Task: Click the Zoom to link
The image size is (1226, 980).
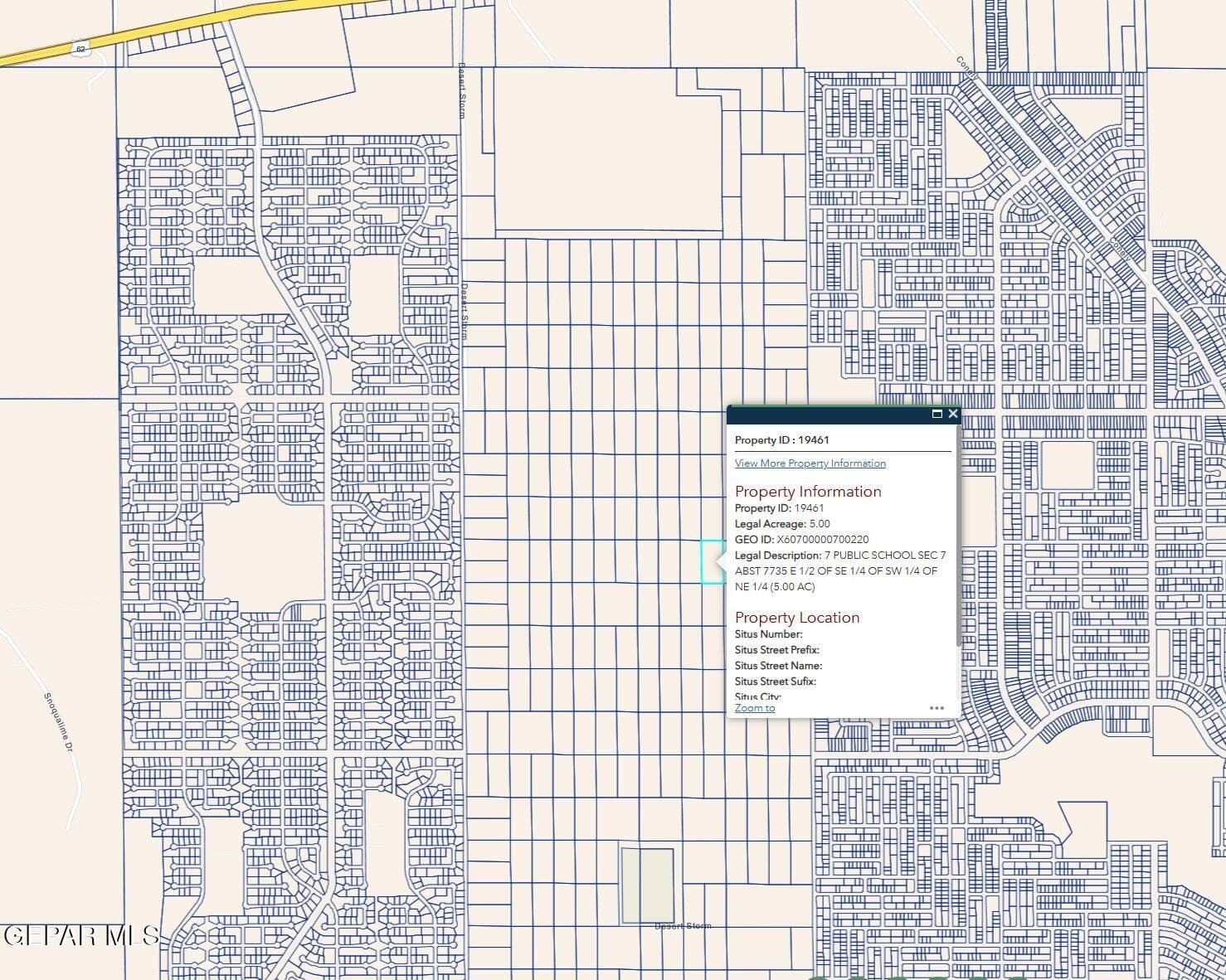Action: point(753,708)
